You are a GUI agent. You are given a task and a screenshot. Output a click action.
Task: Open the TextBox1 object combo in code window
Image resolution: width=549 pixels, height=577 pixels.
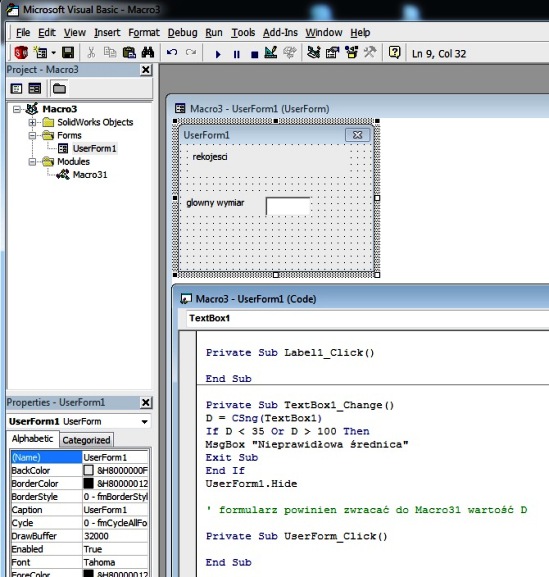(368, 318)
